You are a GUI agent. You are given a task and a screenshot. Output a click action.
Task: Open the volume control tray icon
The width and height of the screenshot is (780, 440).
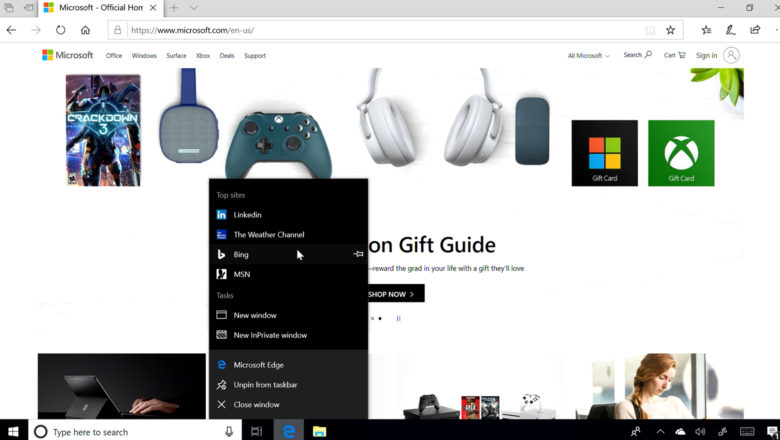pyautogui.click(x=700, y=432)
